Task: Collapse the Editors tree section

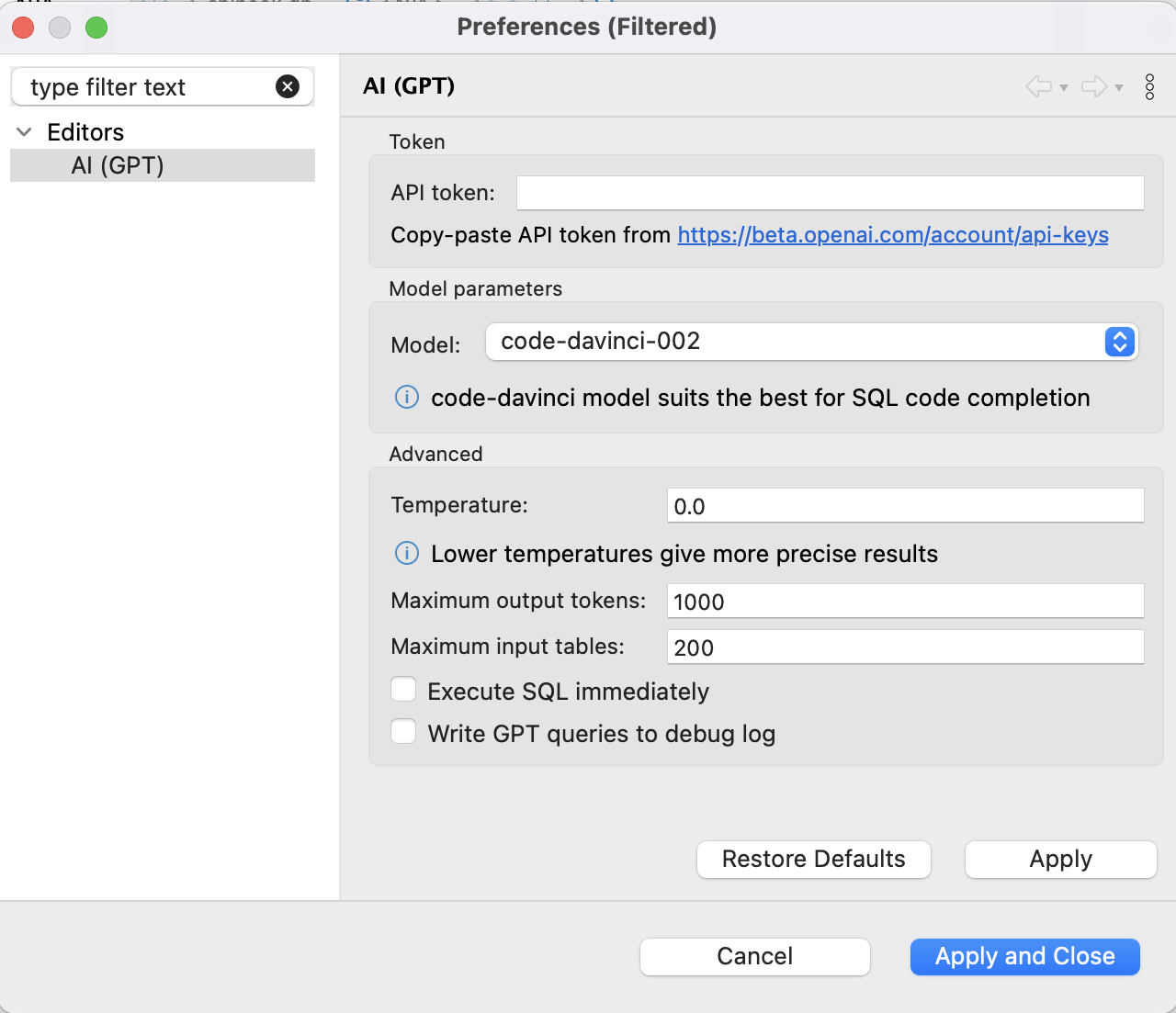Action: [24, 131]
